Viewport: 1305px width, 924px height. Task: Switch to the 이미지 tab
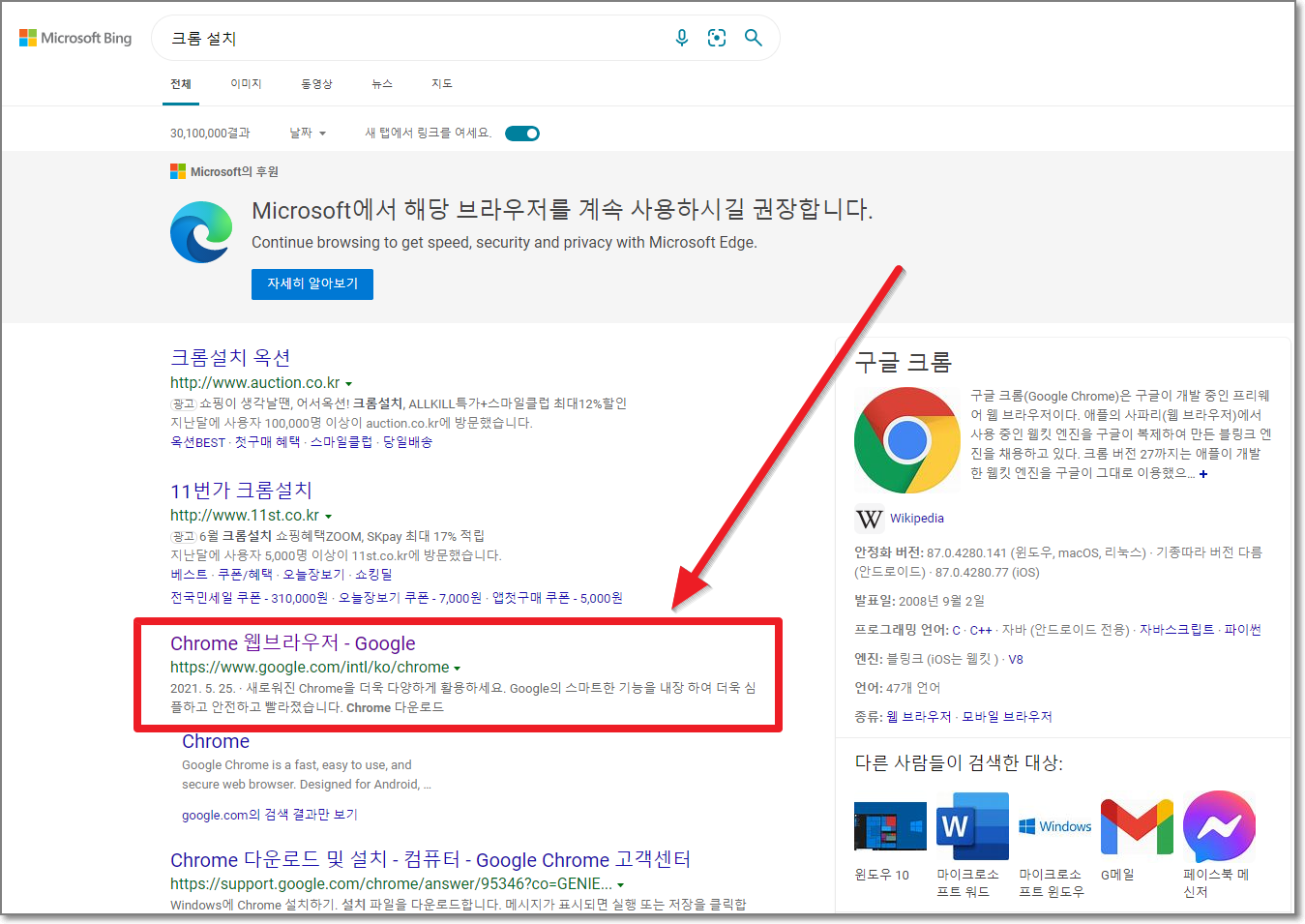246,84
